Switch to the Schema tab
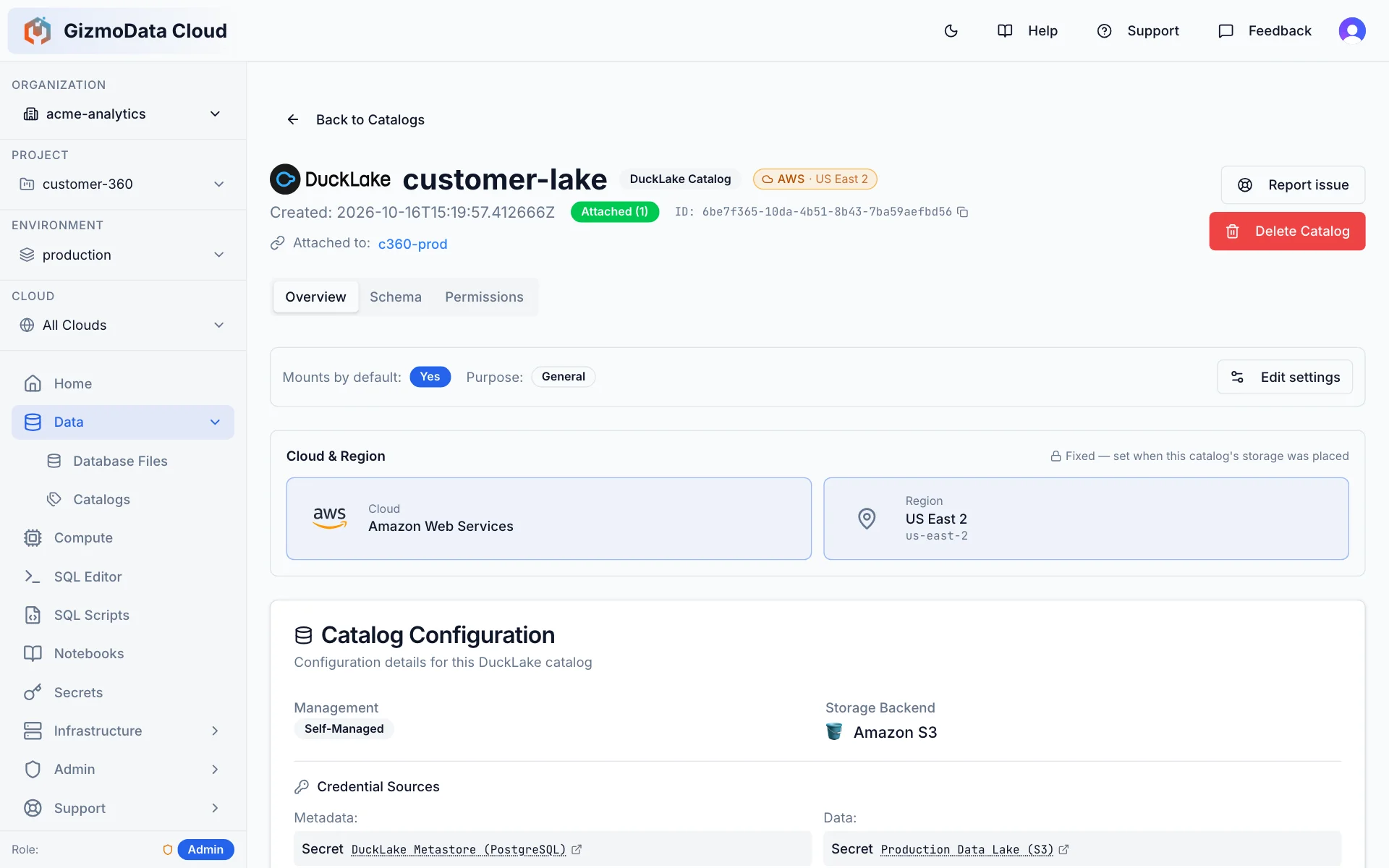Viewport: 1389px width, 868px height. click(x=395, y=297)
